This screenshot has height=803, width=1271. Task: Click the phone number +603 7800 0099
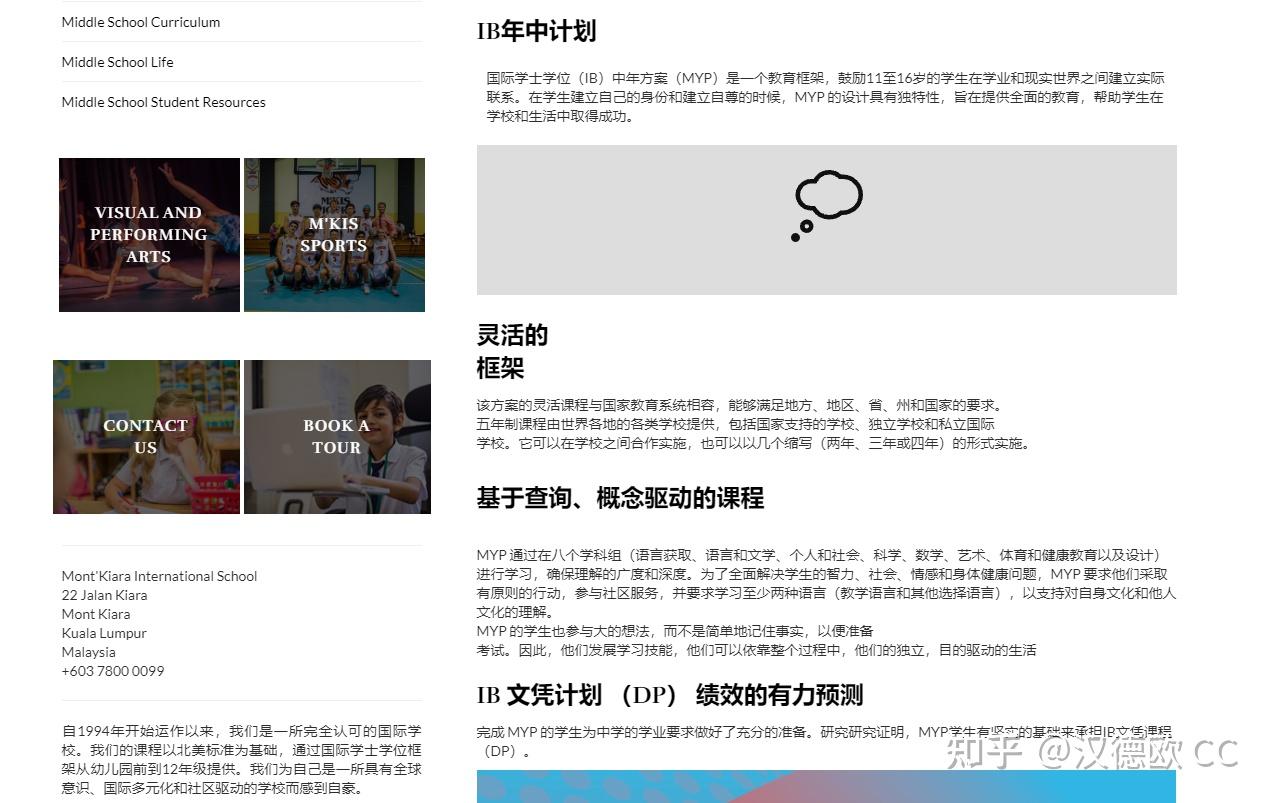point(113,671)
